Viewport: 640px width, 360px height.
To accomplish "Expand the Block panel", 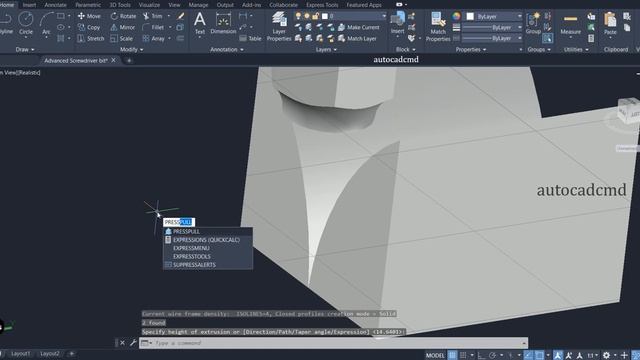I will (x=405, y=49).
